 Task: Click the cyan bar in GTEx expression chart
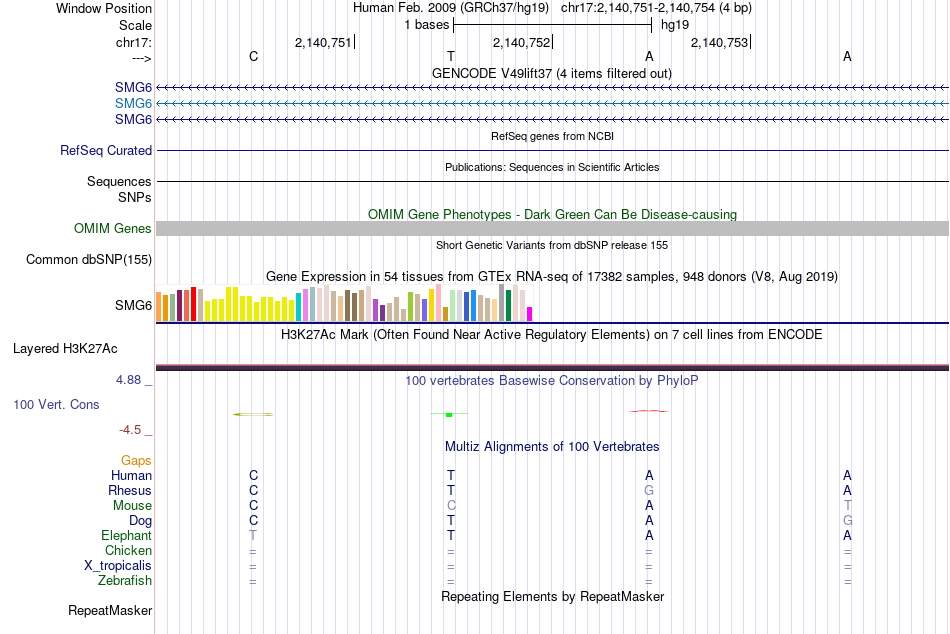[299, 307]
